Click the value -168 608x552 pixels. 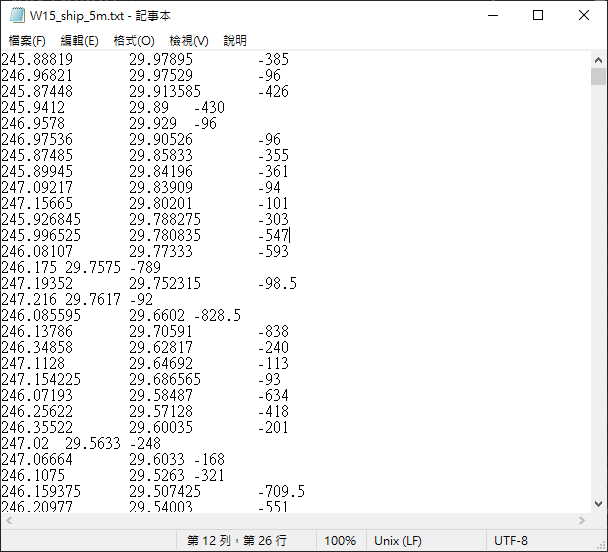pos(209,459)
